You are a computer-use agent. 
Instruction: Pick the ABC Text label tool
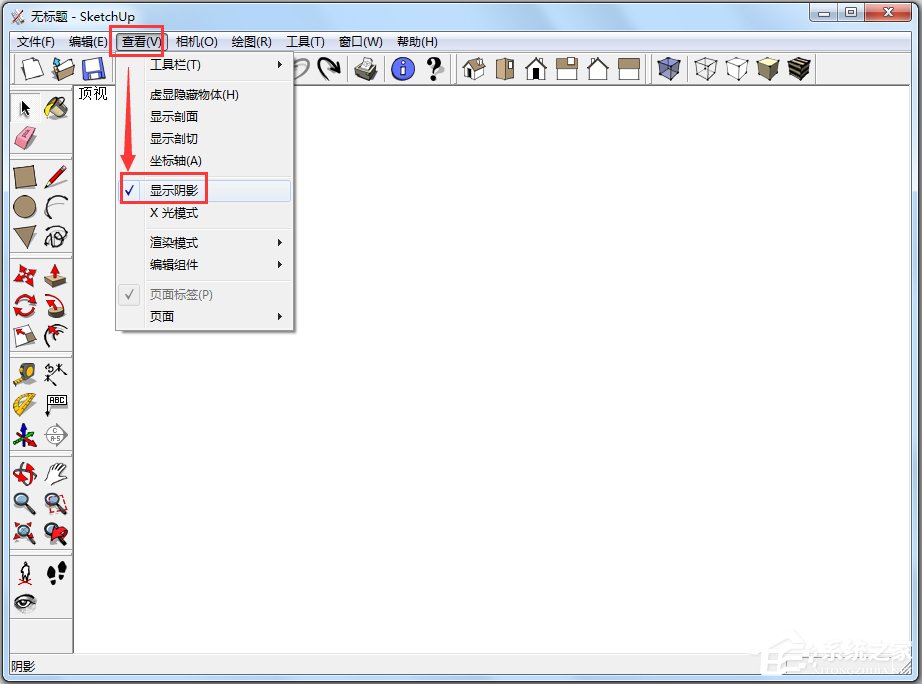[x=56, y=405]
